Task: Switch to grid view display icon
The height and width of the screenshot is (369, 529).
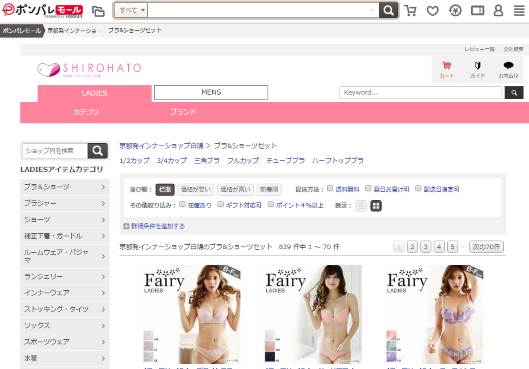Action: [x=376, y=205]
